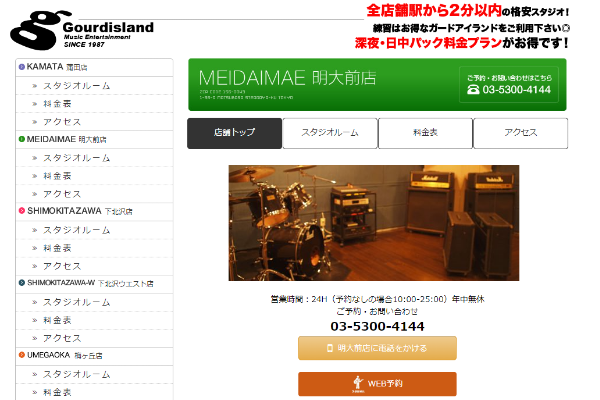This screenshot has width=600, height=400.
Task: Click the purple KAMATA bullet icon
Action: click(x=22, y=67)
